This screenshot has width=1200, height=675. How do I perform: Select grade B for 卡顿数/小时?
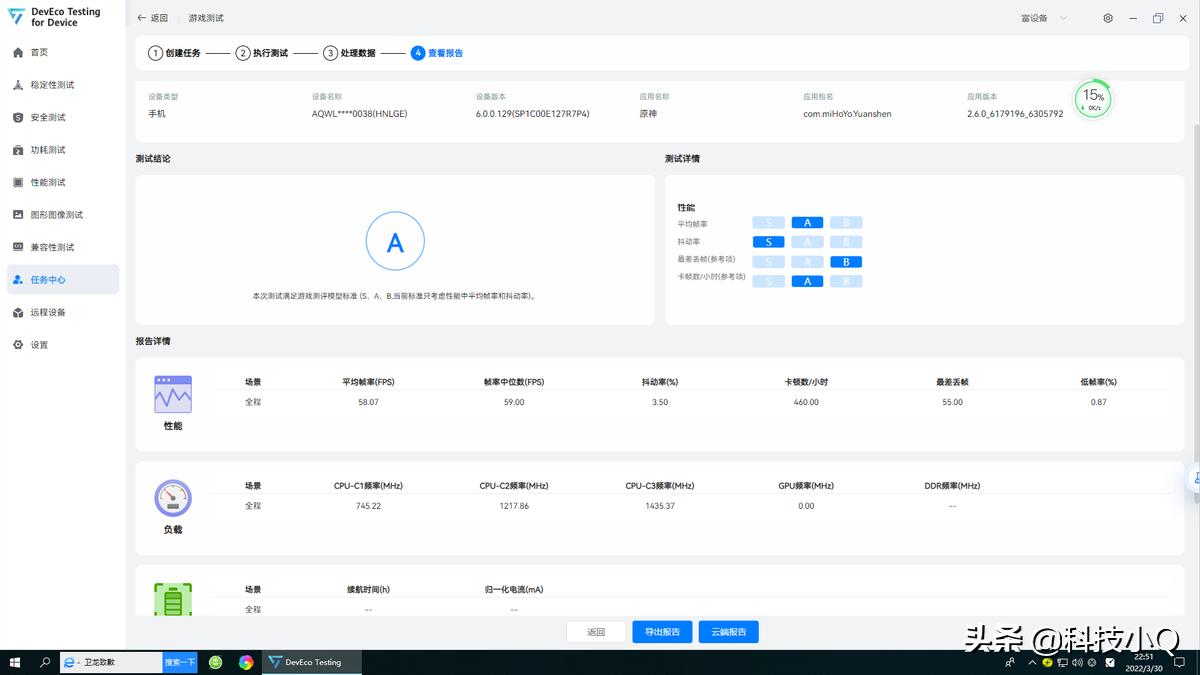point(846,281)
